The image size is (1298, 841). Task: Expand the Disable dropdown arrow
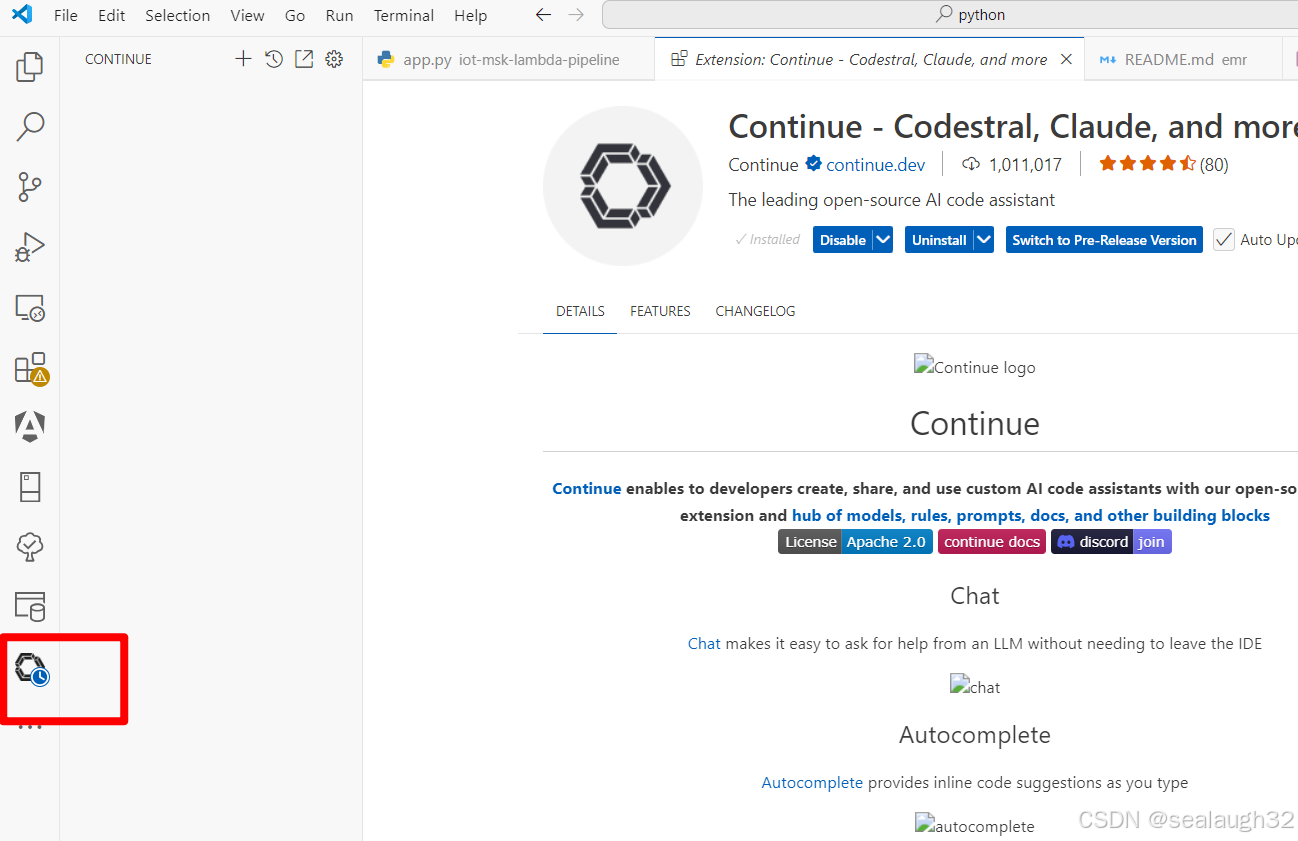pyautogui.click(x=882, y=240)
